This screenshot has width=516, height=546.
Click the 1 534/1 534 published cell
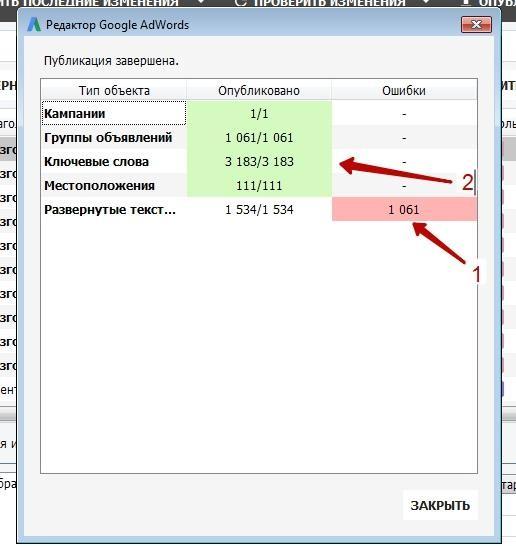(x=259, y=209)
